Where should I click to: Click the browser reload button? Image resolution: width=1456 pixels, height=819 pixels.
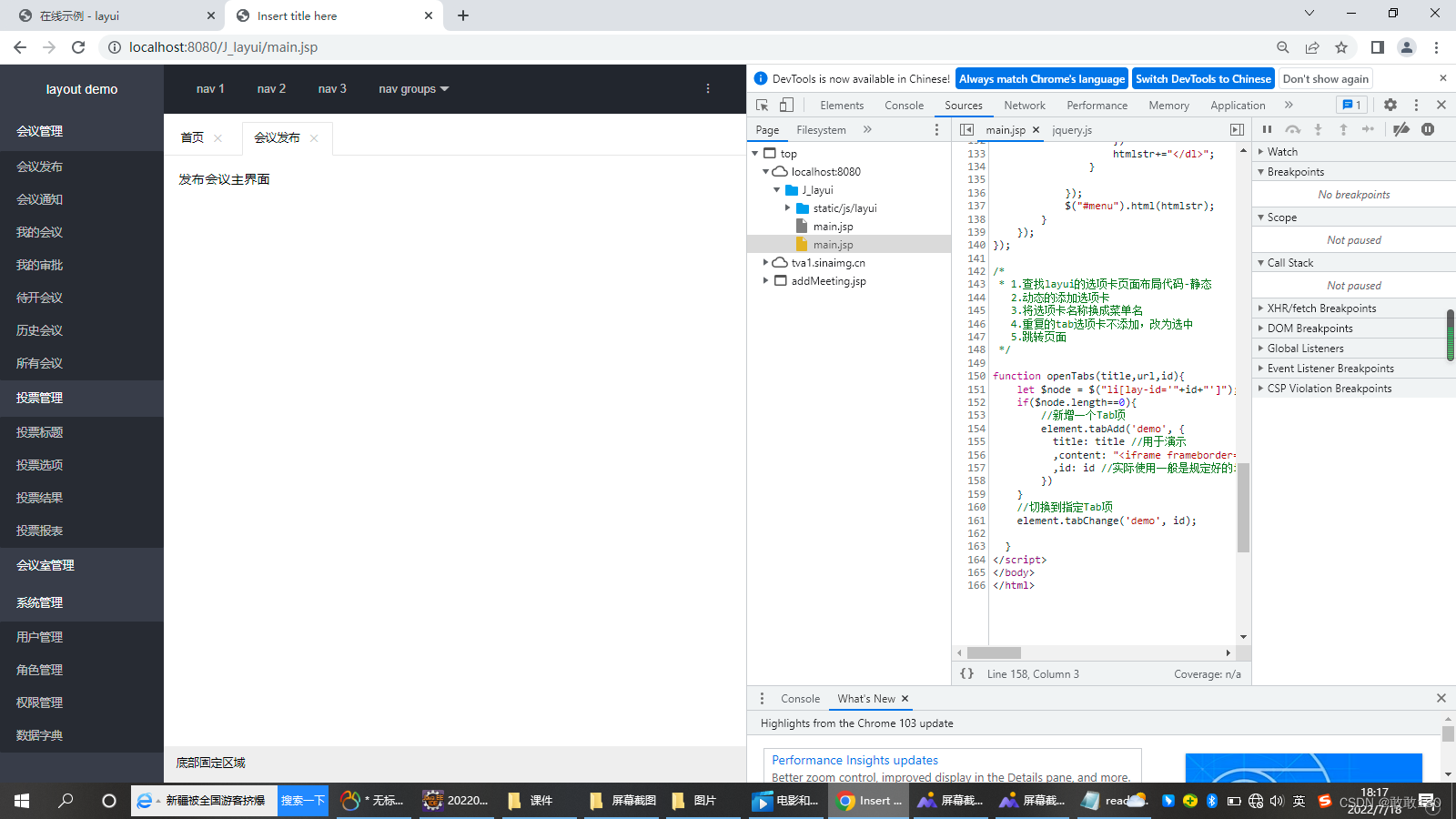tap(78, 47)
